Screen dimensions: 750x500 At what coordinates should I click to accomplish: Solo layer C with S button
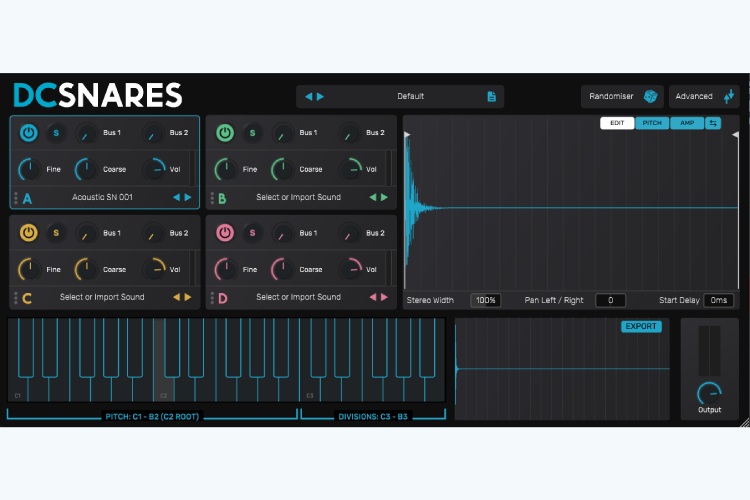(x=56, y=233)
